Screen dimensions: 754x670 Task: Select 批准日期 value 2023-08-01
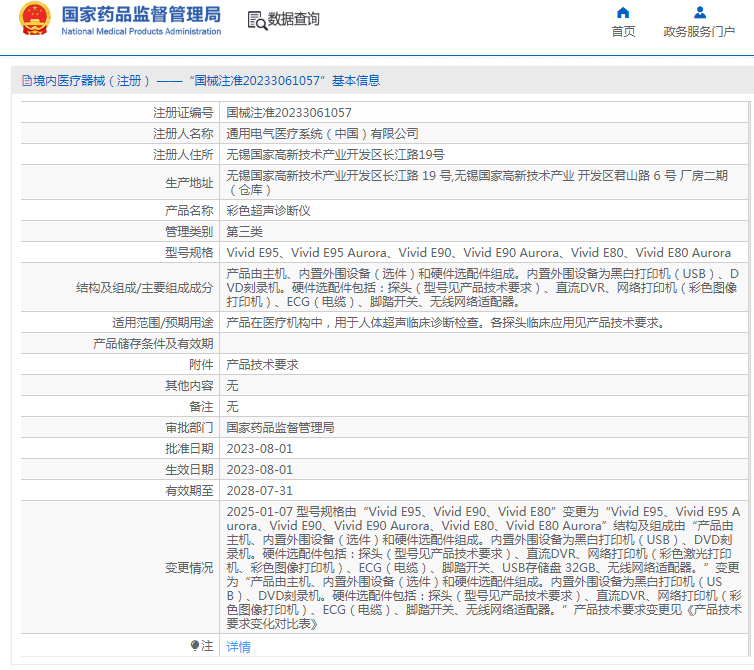[260, 449]
